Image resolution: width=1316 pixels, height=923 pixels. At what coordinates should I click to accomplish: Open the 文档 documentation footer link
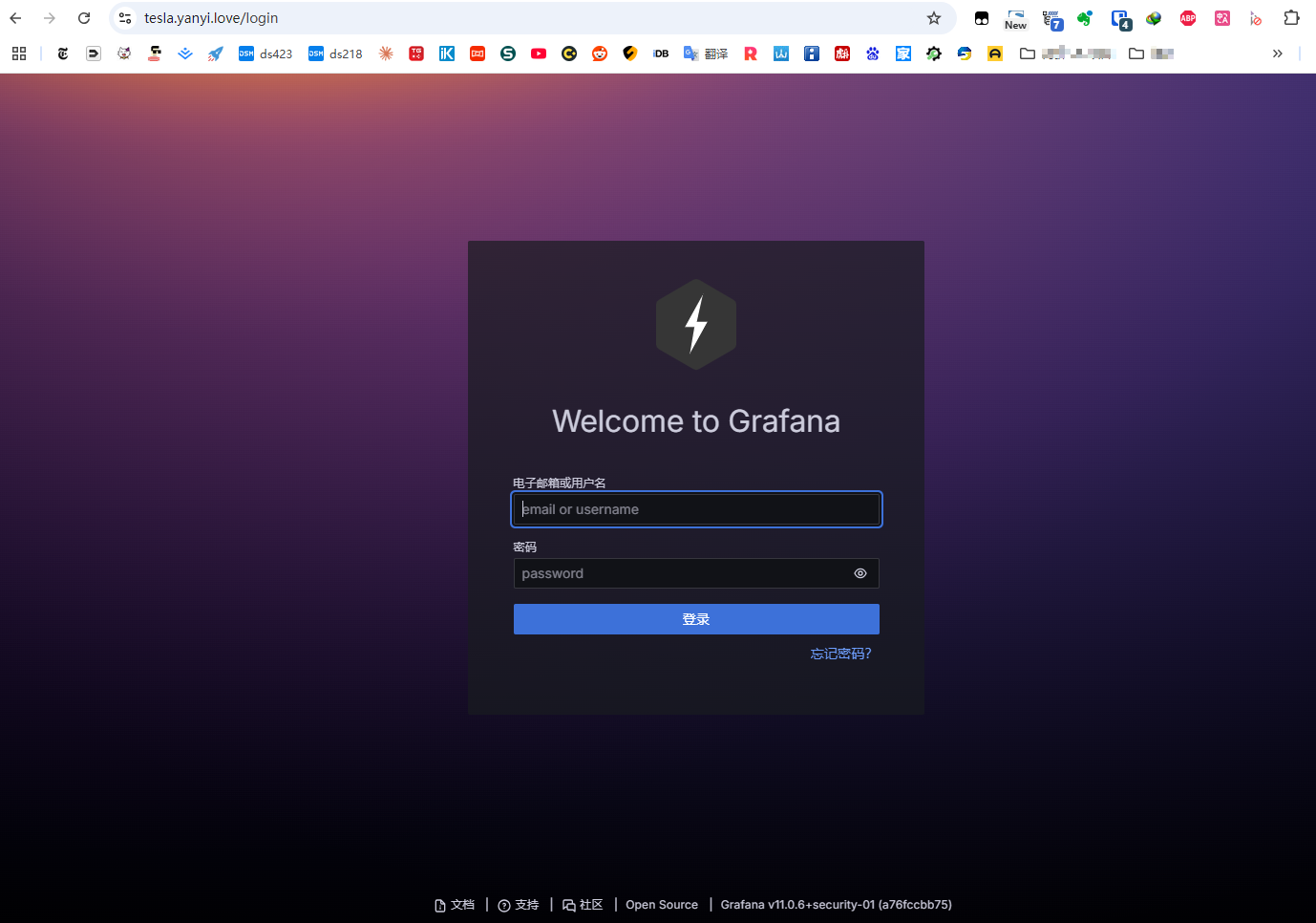click(455, 905)
